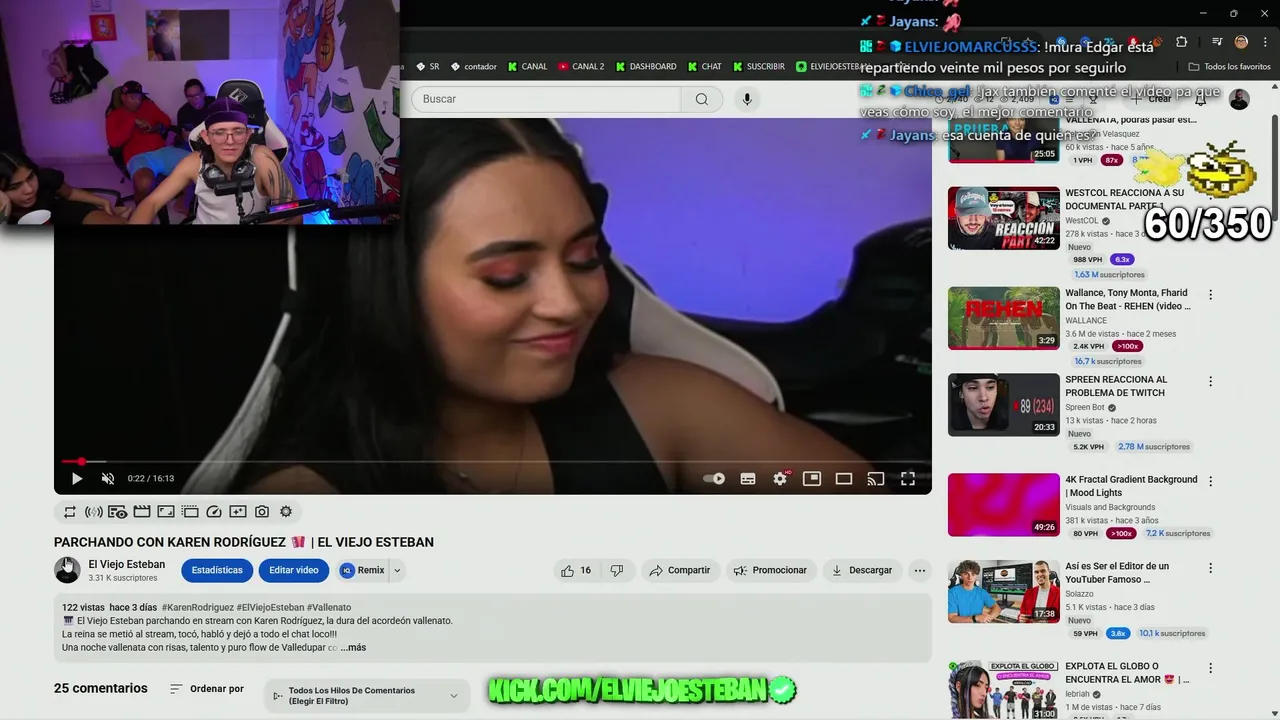Open the Ordenar por sort menu
The height and width of the screenshot is (720, 1280).
206,689
